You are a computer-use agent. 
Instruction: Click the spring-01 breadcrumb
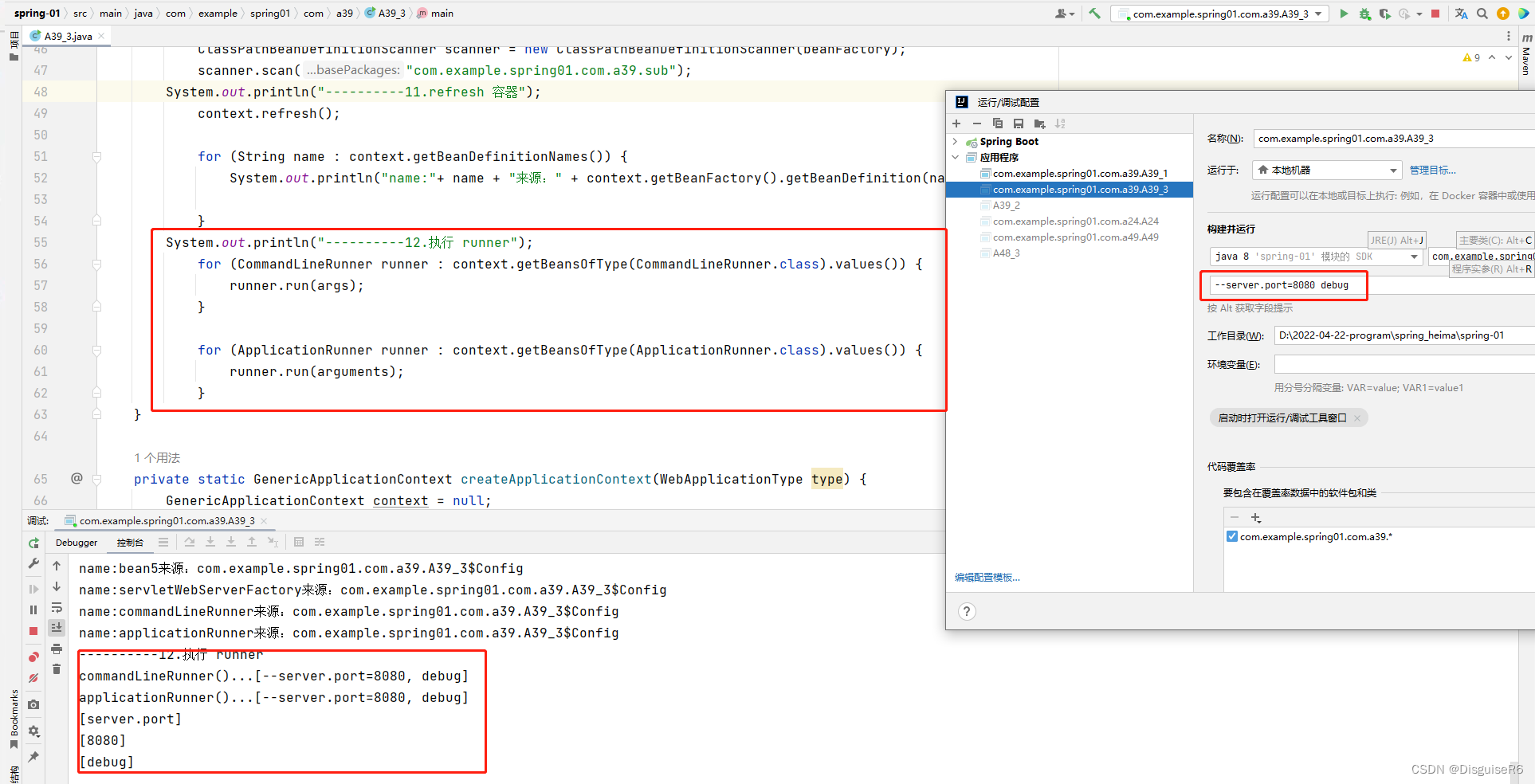pos(37,14)
